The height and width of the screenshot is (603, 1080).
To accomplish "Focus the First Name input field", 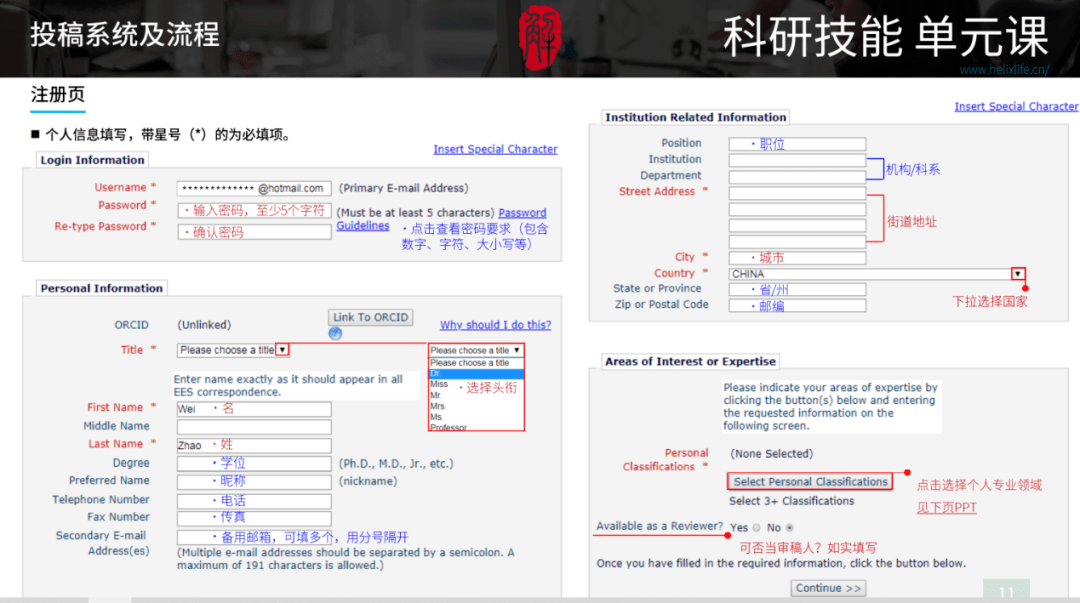I will click(254, 409).
